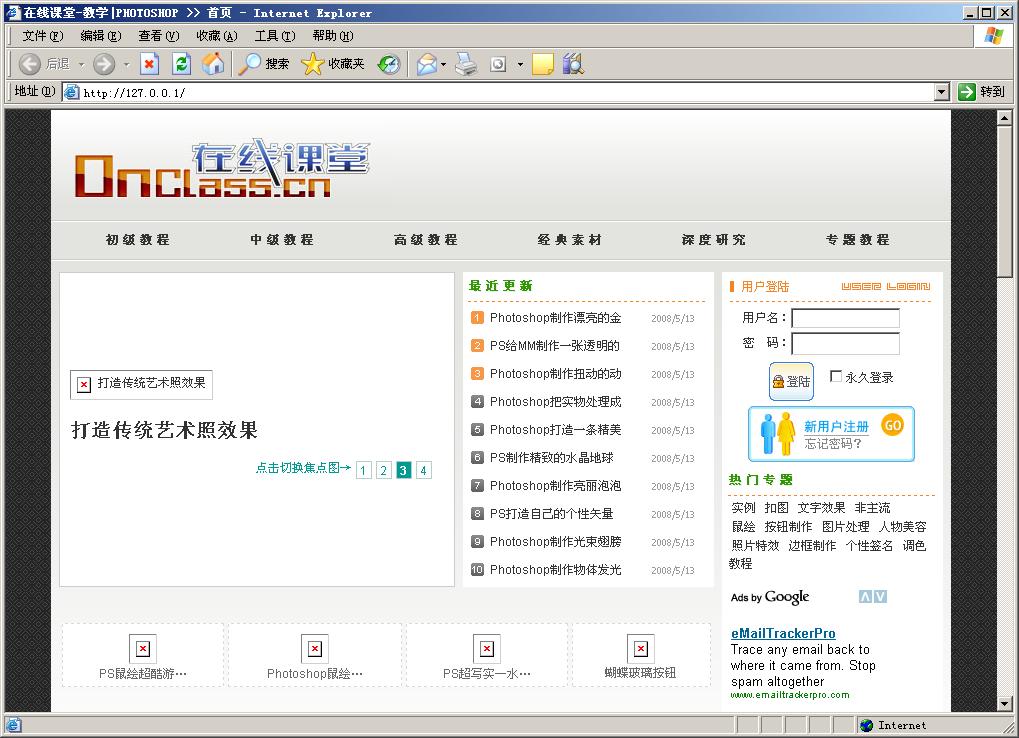Click the Stop loading toolbar icon

[x=149, y=64]
